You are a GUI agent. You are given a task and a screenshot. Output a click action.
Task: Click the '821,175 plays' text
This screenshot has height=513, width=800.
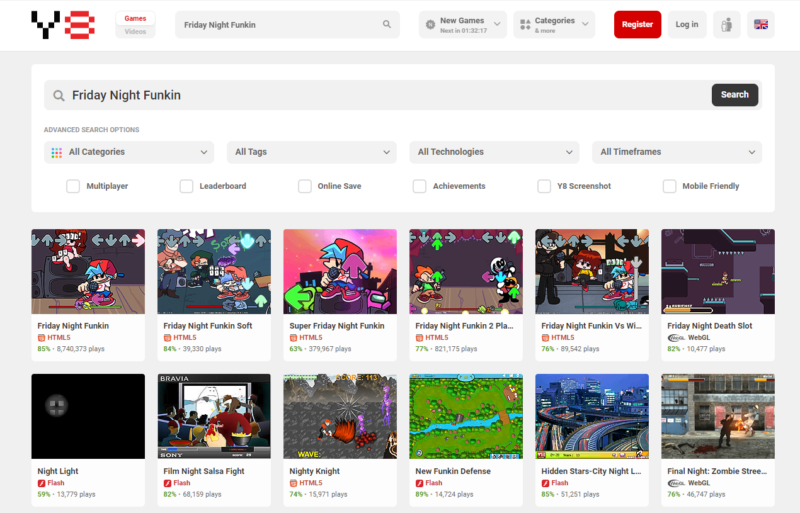click(x=456, y=349)
